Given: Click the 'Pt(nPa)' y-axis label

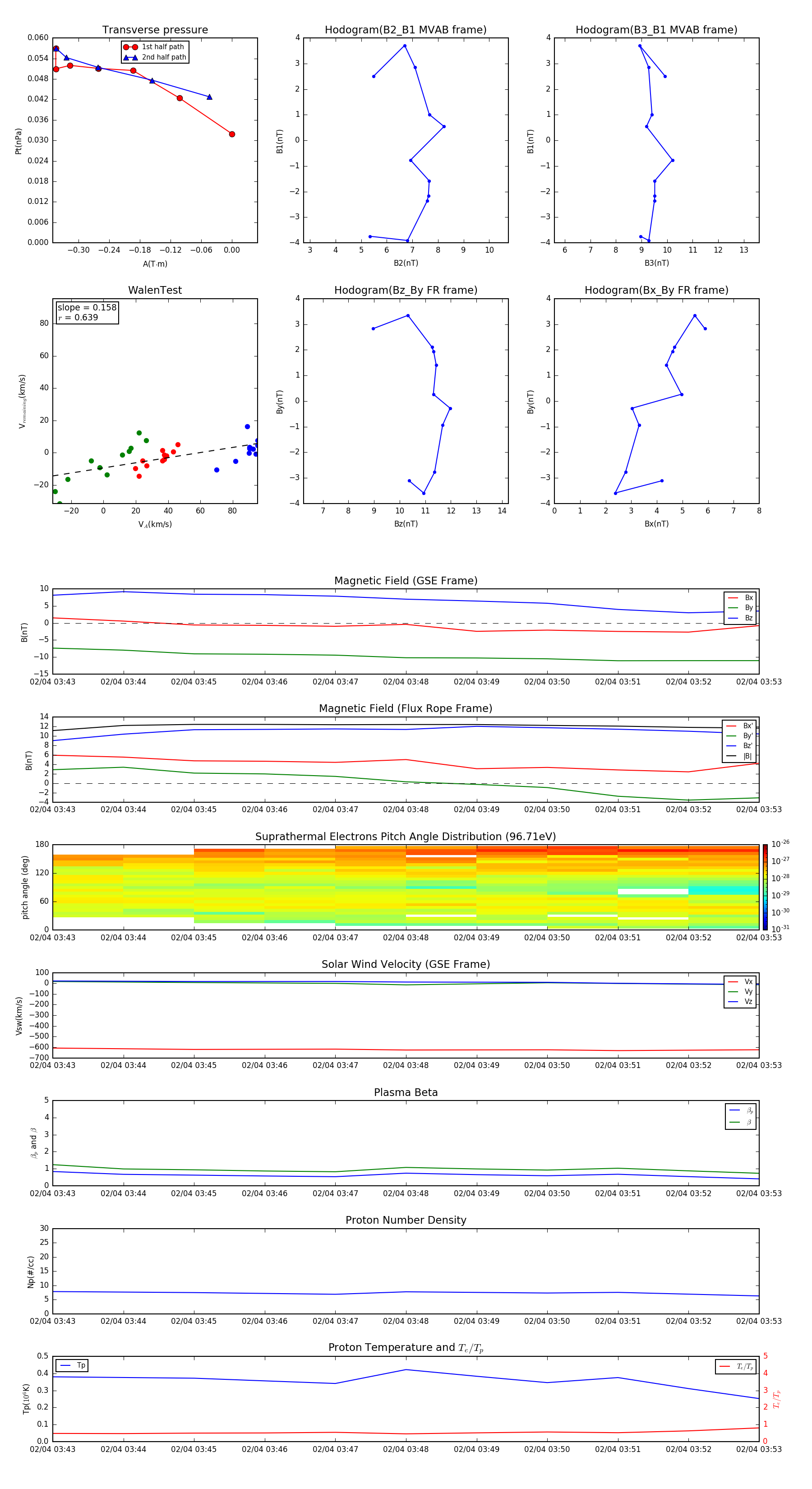Looking at the screenshot, I should point(18,141).
